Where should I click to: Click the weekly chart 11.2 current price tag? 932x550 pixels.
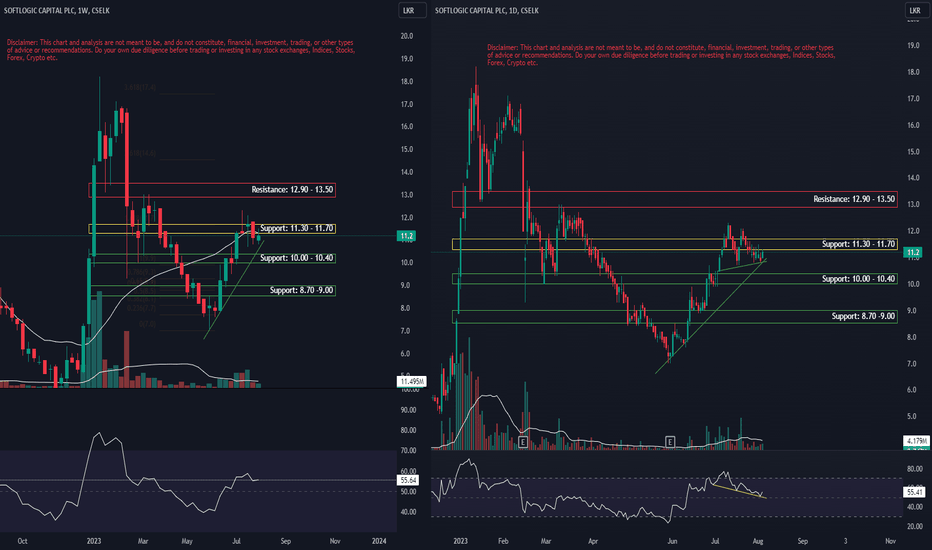[407, 236]
